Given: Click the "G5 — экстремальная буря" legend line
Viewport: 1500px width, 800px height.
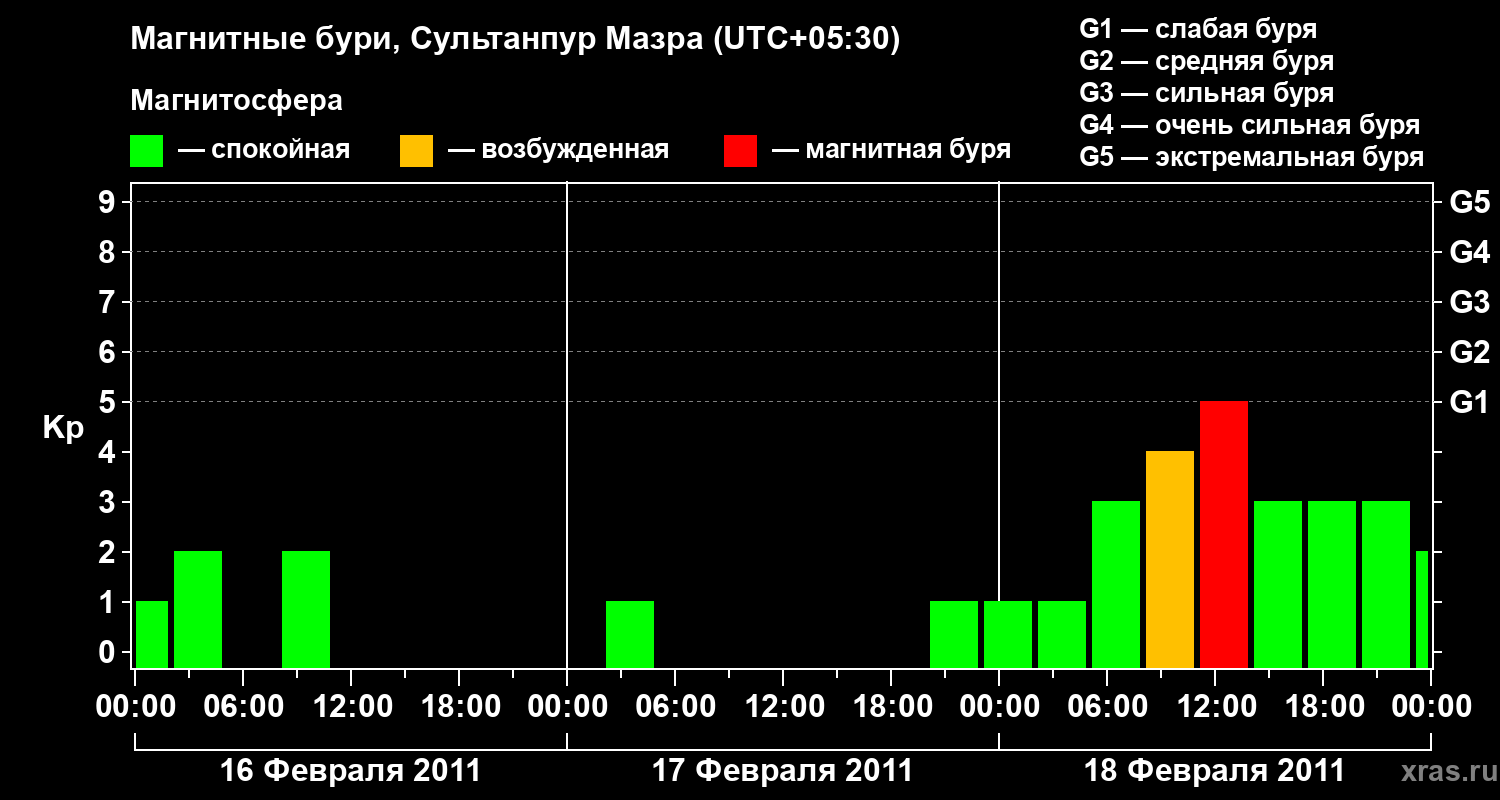Looking at the screenshot, I should [x=1252, y=157].
